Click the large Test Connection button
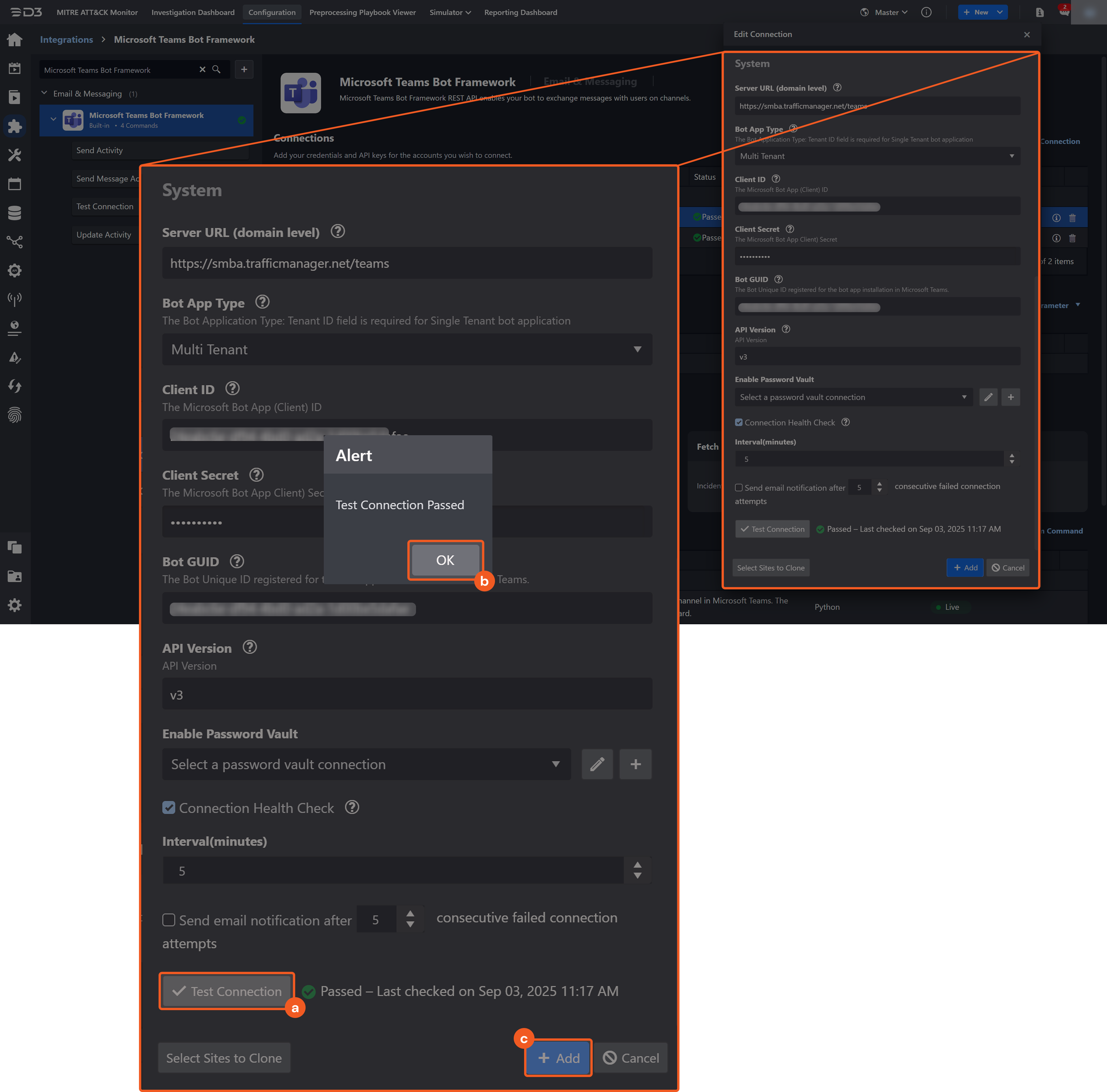Image resolution: width=1107 pixels, height=1092 pixels. [x=227, y=991]
